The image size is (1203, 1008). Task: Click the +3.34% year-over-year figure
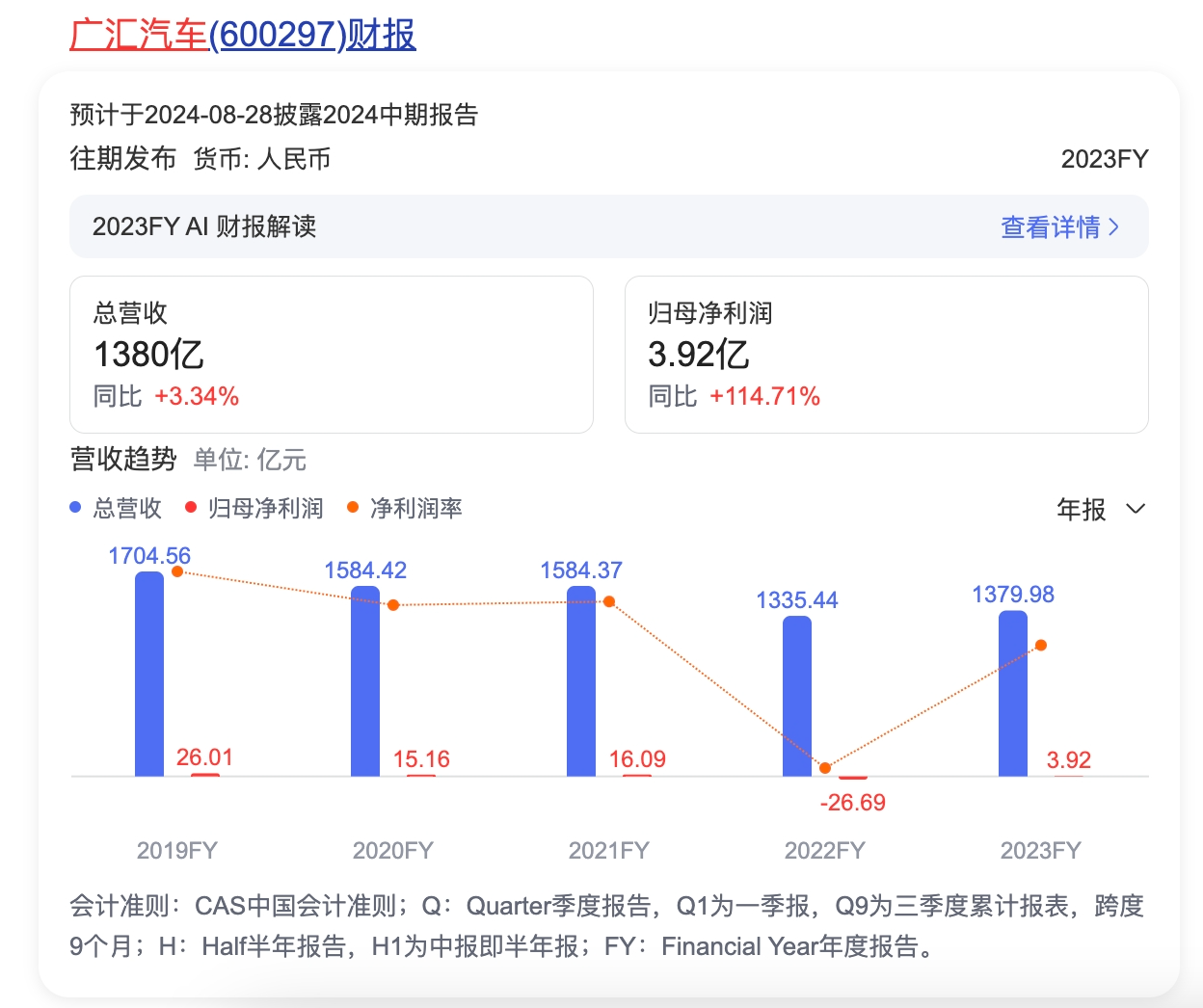[x=197, y=396]
